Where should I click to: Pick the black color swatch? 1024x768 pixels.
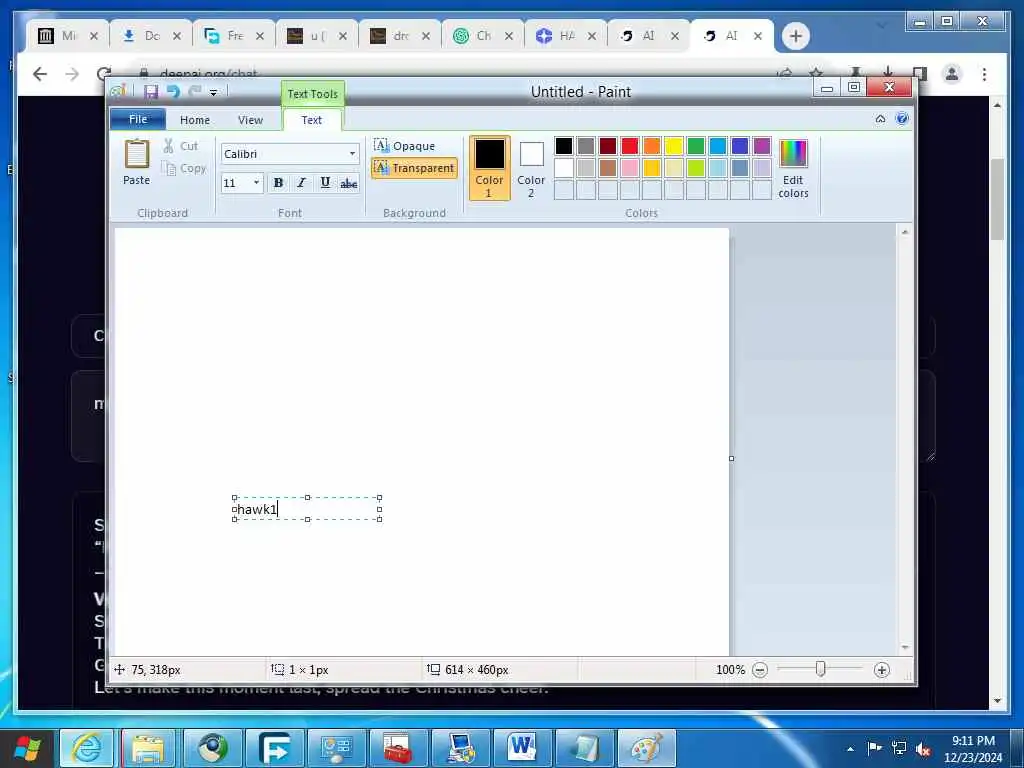tap(564, 146)
